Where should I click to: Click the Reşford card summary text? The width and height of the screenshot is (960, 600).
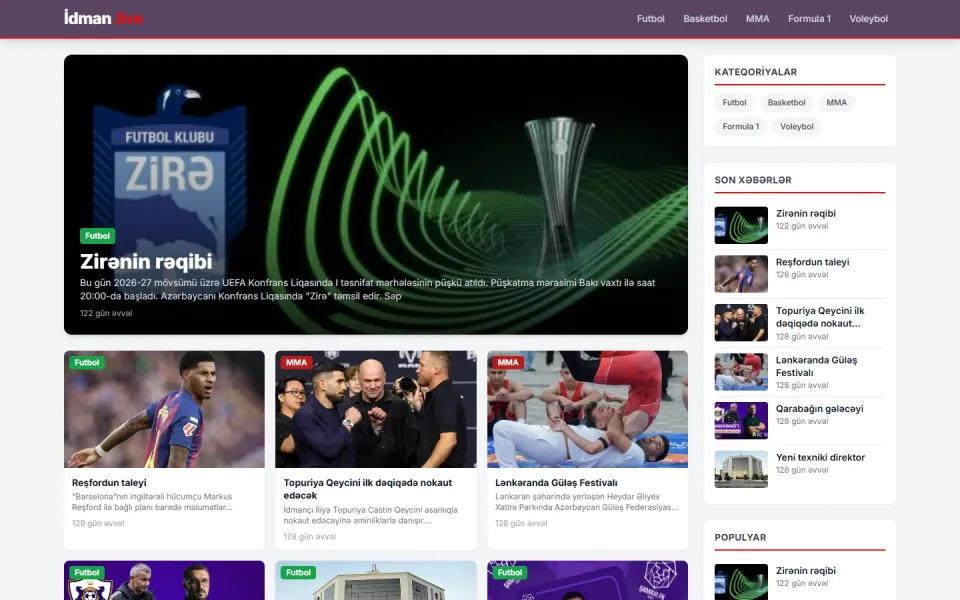point(152,501)
